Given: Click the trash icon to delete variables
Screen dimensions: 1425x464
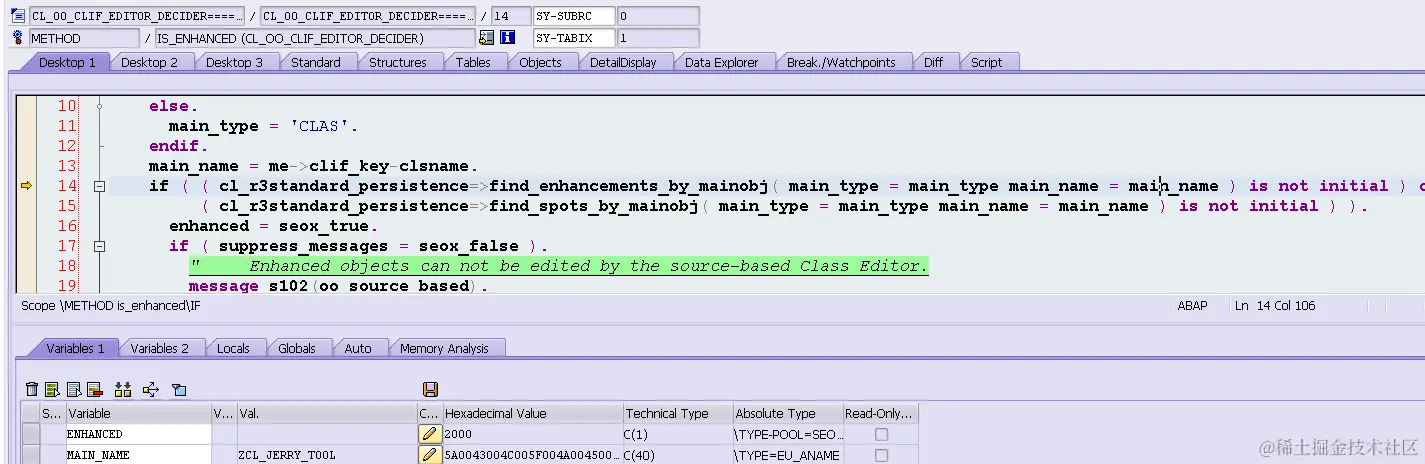Looking at the screenshot, I should pyautogui.click(x=32, y=389).
